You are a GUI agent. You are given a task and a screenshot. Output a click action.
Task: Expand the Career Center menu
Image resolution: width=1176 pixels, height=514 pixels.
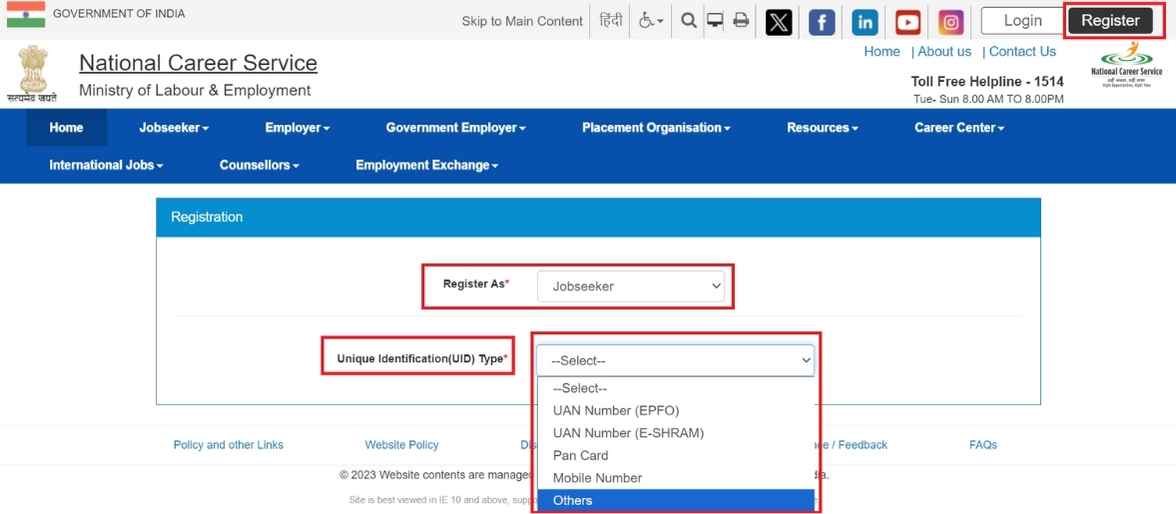958,128
